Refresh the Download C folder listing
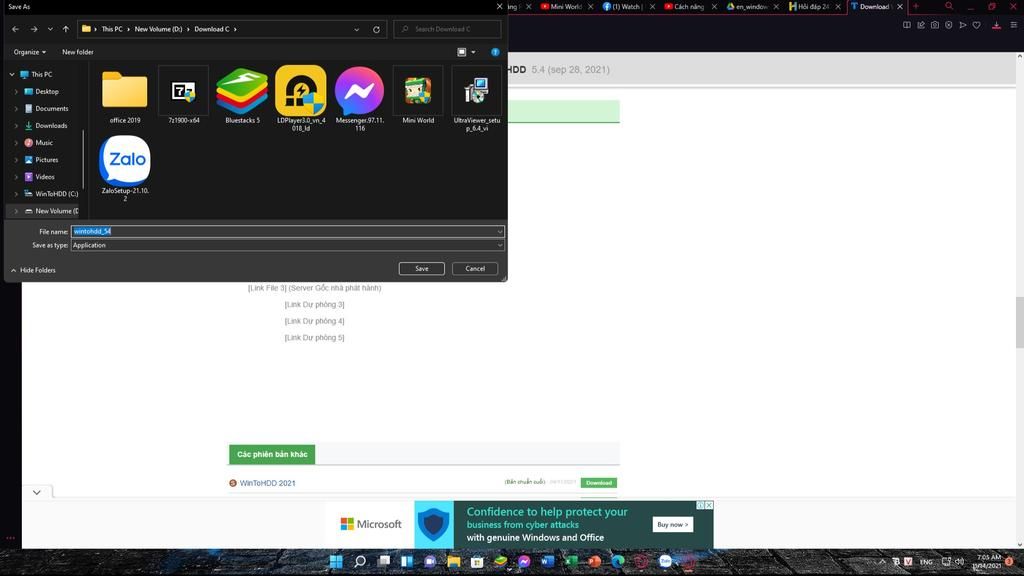Image resolution: width=1024 pixels, height=576 pixels. coord(376,29)
